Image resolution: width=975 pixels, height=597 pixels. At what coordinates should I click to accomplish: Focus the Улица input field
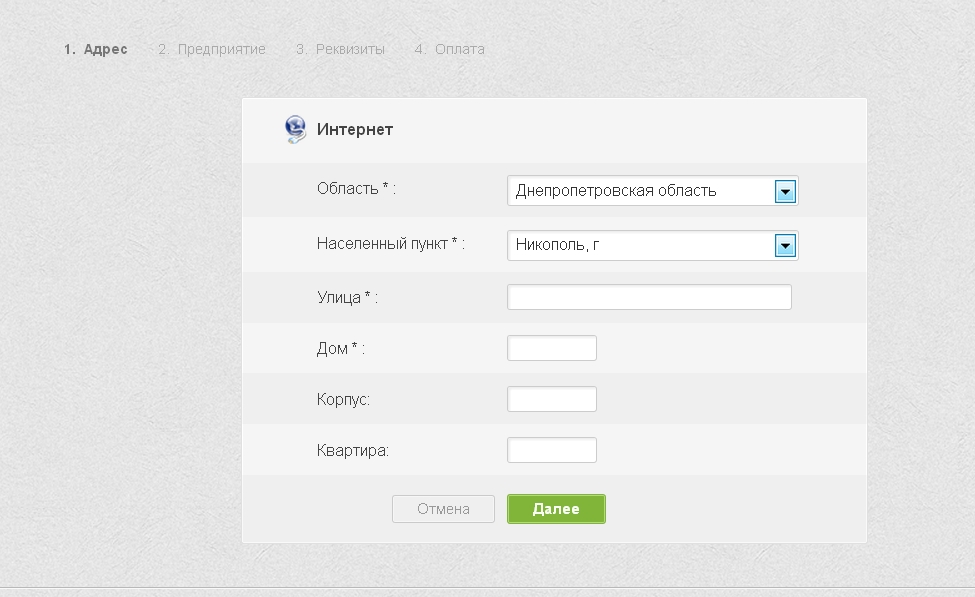tap(649, 297)
